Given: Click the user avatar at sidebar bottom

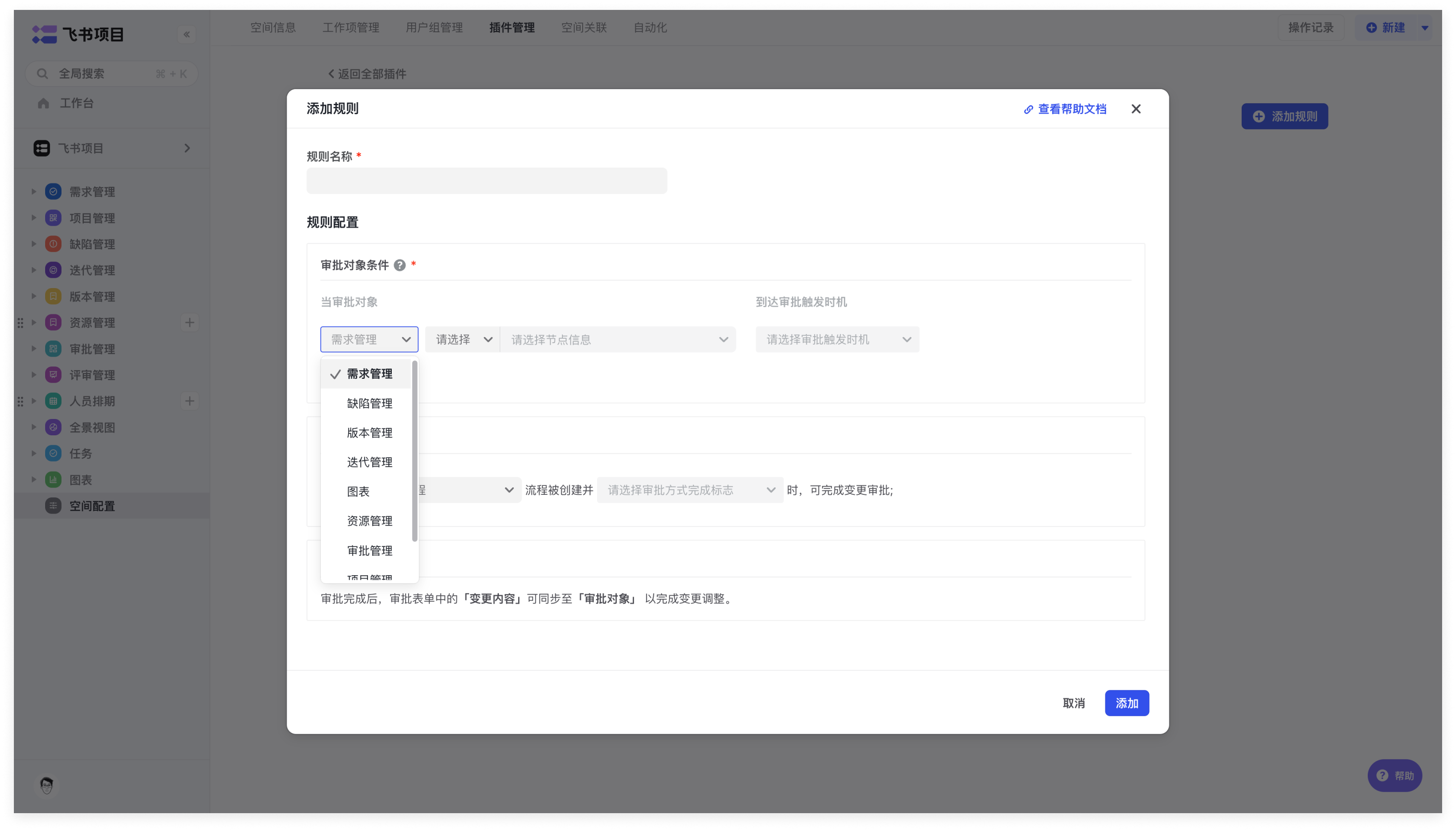Looking at the screenshot, I should pos(47,785).
